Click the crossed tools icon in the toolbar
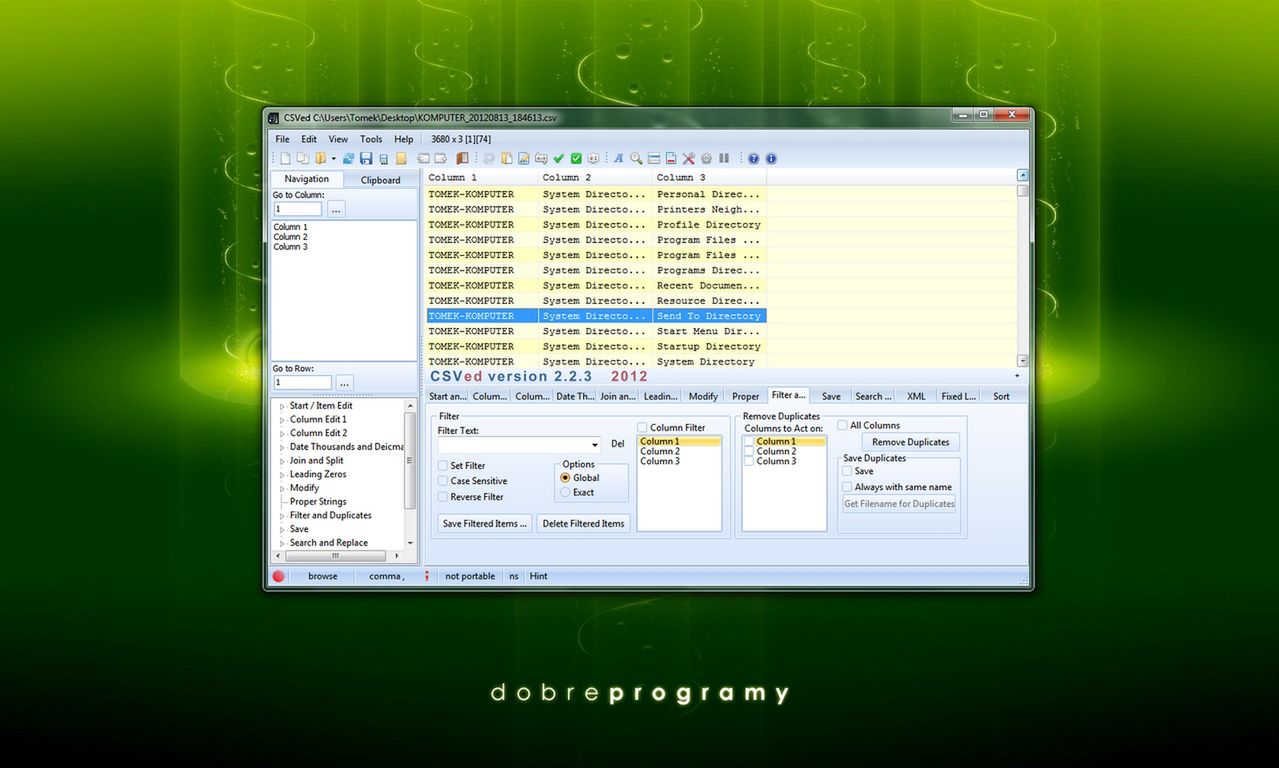The width and height of the screenshot is (1279, 768). (688, 158)
